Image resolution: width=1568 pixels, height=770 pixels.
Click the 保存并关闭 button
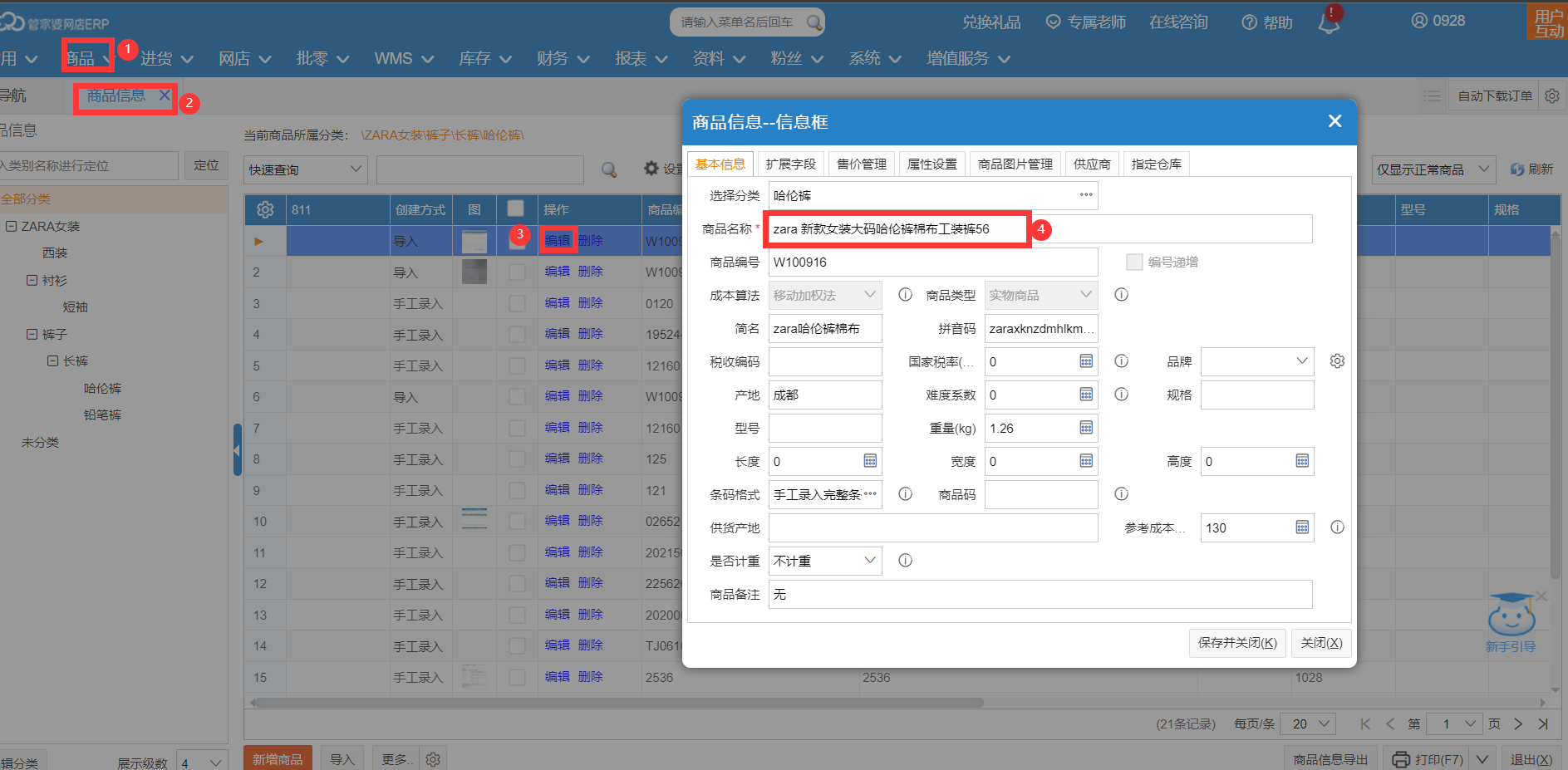pyautogui.click(x=1236, y=643)
